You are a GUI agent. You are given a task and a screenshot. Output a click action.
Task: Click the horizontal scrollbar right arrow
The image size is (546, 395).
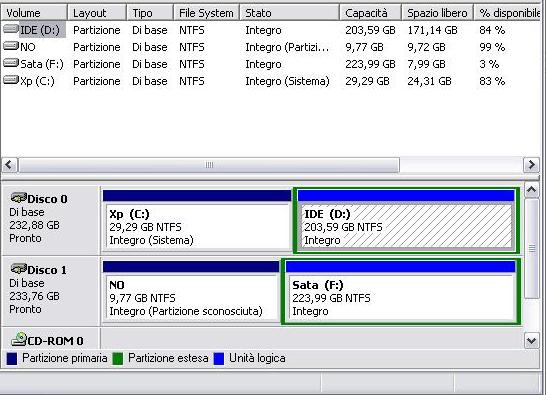(531, 165)
